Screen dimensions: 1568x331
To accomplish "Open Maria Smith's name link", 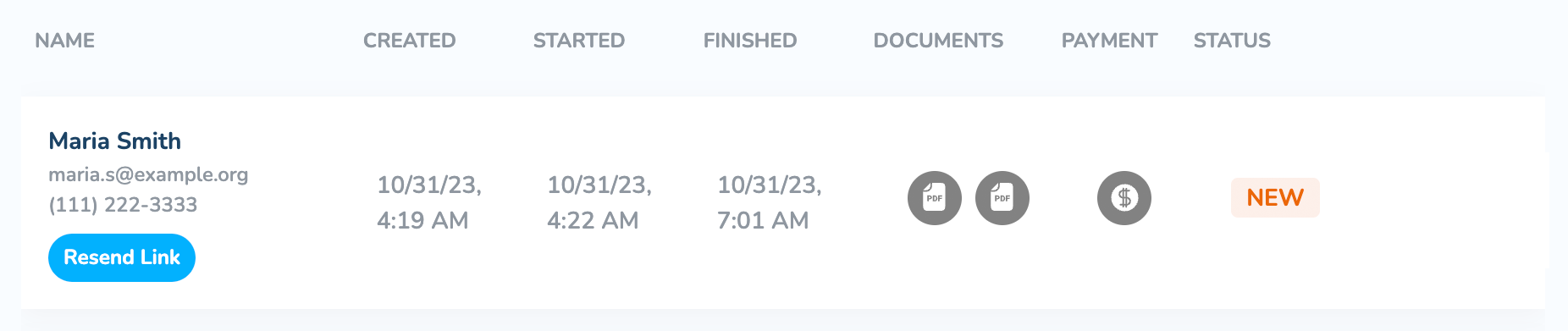I will click(115, 141).
